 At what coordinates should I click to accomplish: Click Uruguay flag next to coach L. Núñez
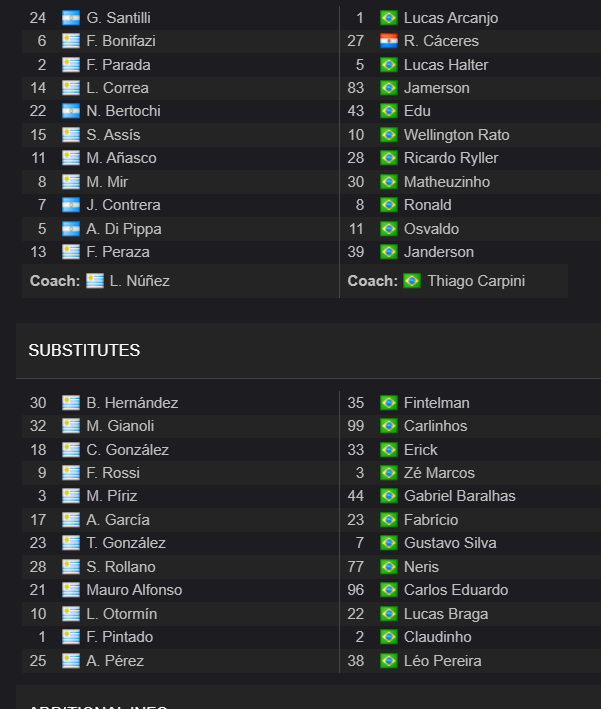[95, 281]
